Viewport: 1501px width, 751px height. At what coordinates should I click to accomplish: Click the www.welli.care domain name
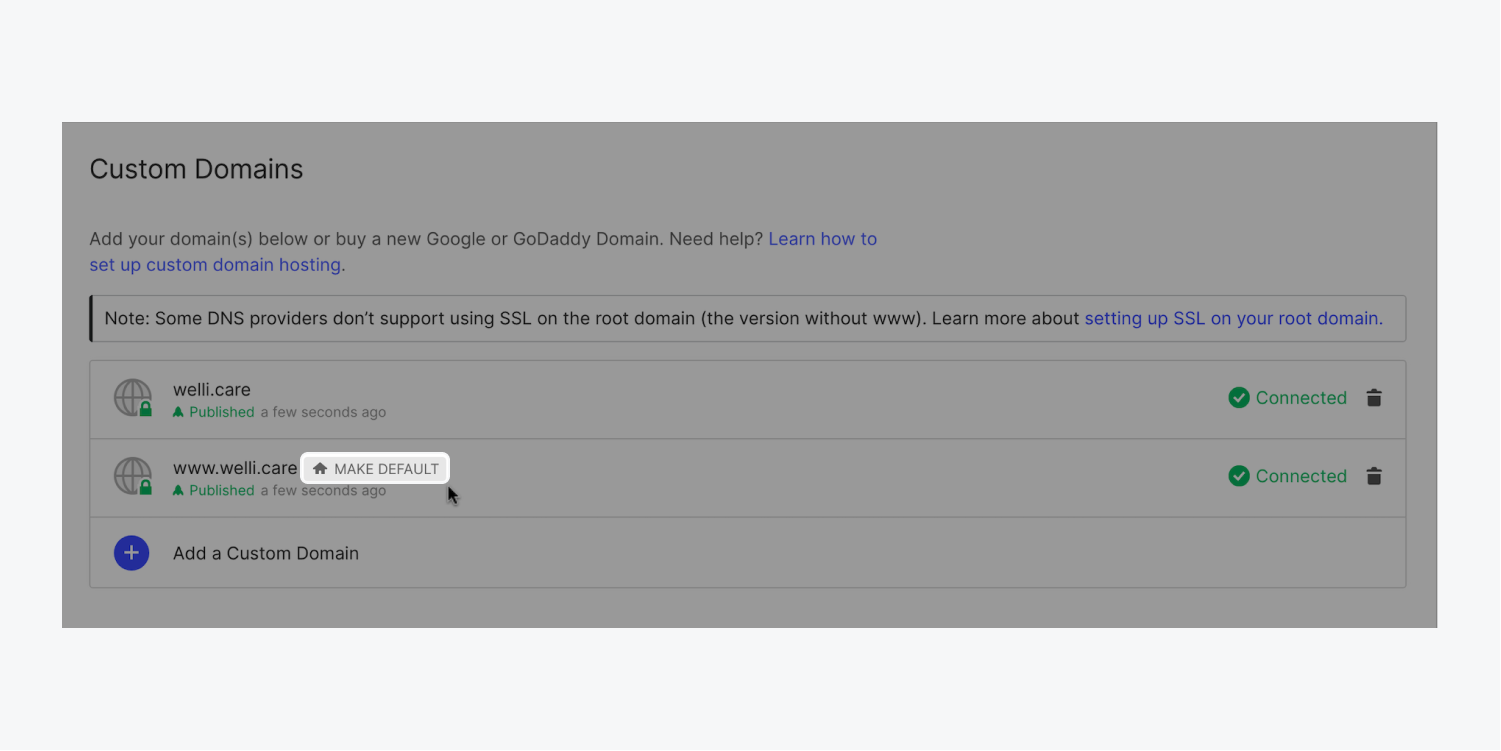point(235,468)
